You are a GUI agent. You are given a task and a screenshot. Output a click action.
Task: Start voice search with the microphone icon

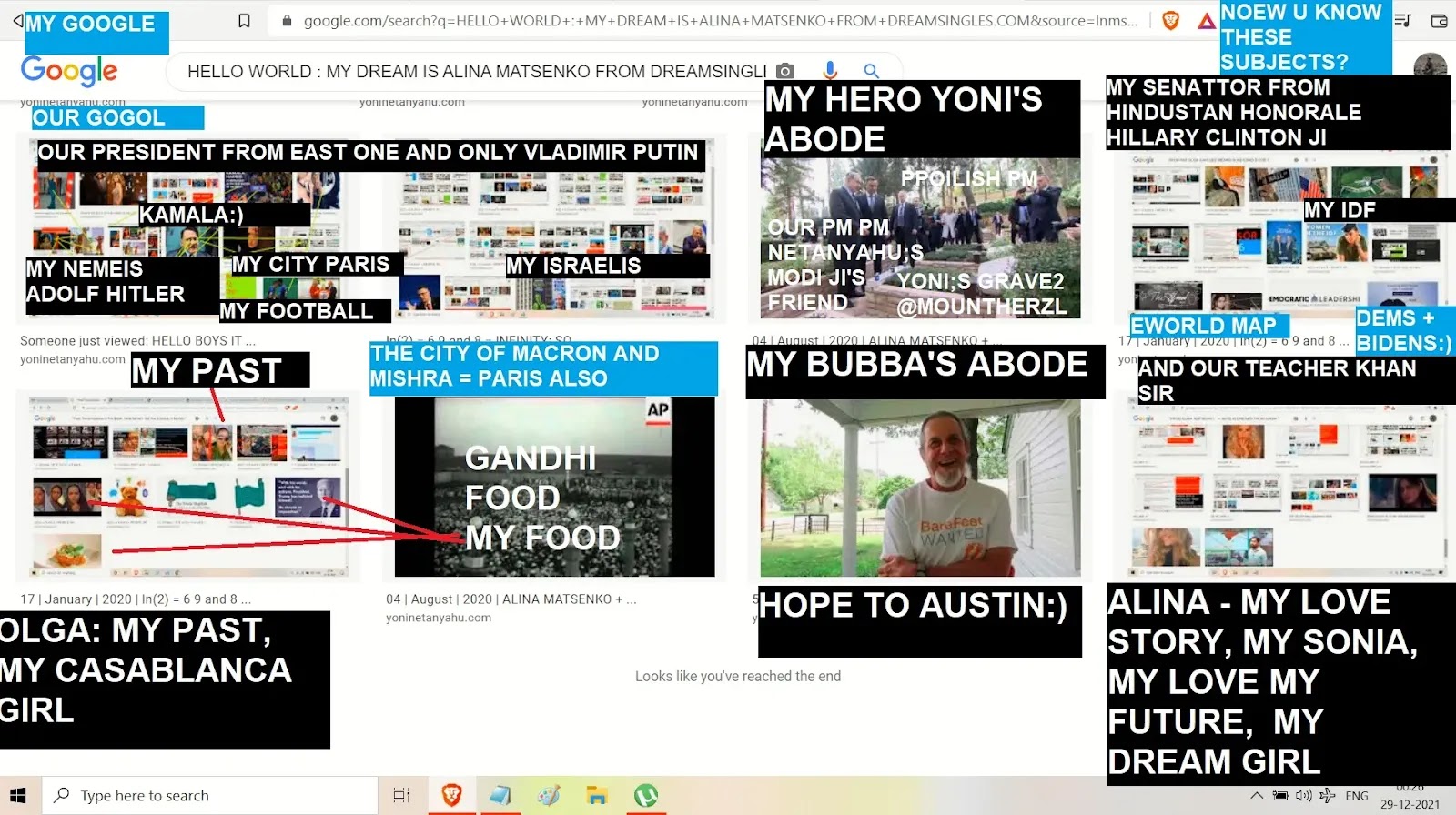click(829, 71)
